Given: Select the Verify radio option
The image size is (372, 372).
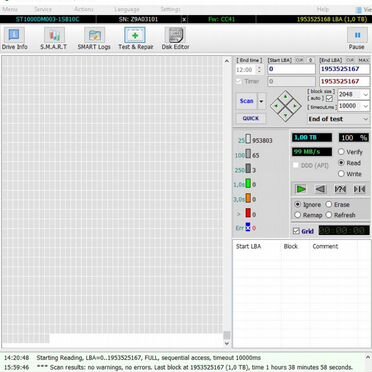Looking at the screenshot, I should (341, 152).
